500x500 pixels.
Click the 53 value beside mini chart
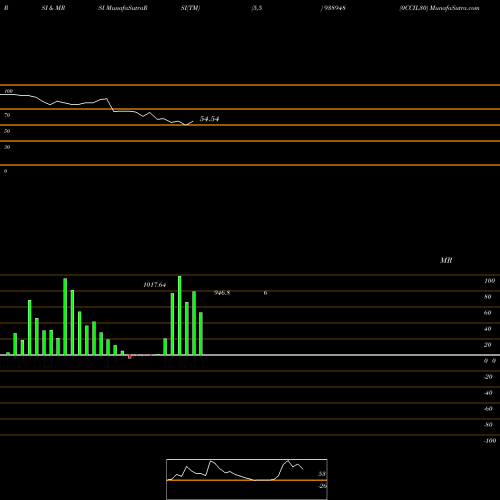click(x=322, y=474)
